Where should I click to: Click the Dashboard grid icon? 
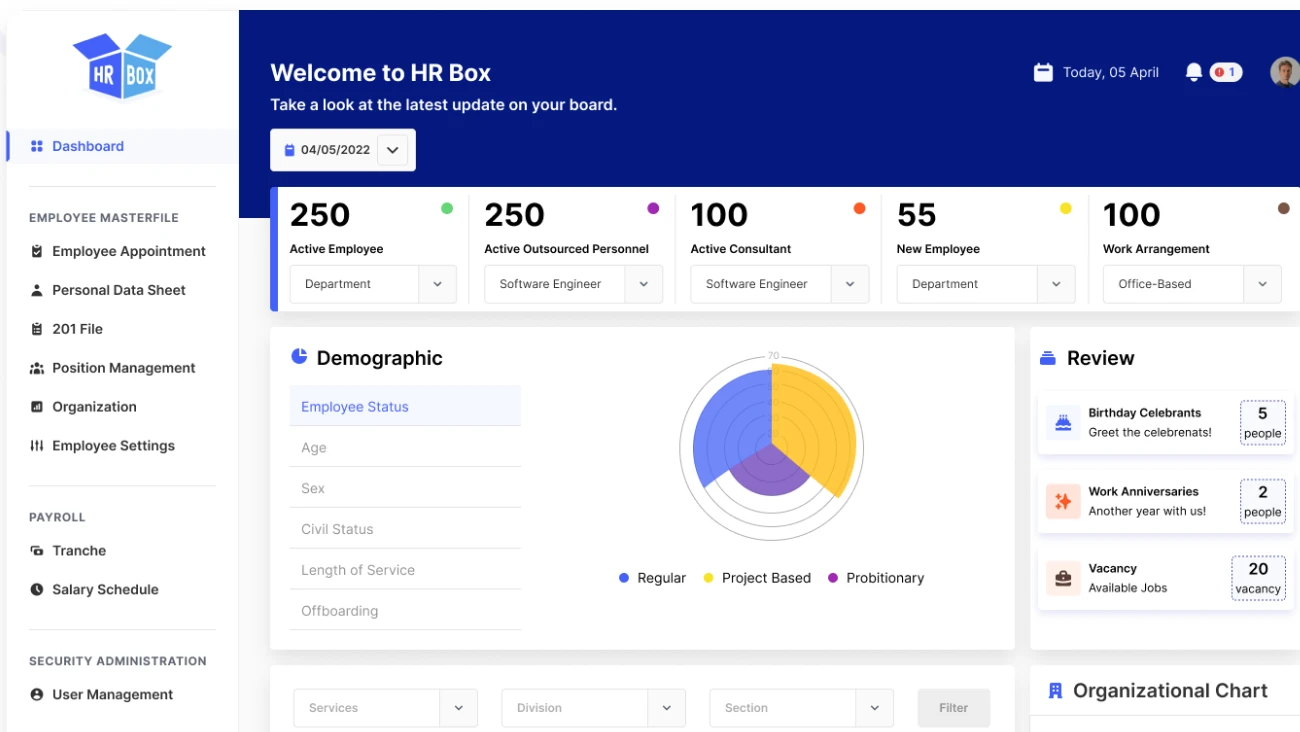point(37,146)
